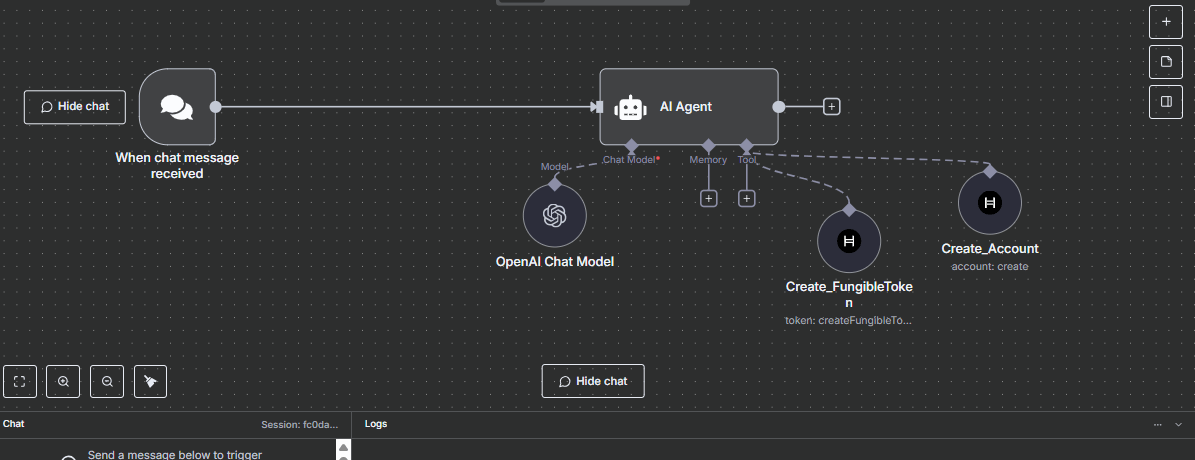This screenshot has width=1195, height=460.
Task: Add a Memory sub-node to AI Agent
Action: [x=708, y=199]
